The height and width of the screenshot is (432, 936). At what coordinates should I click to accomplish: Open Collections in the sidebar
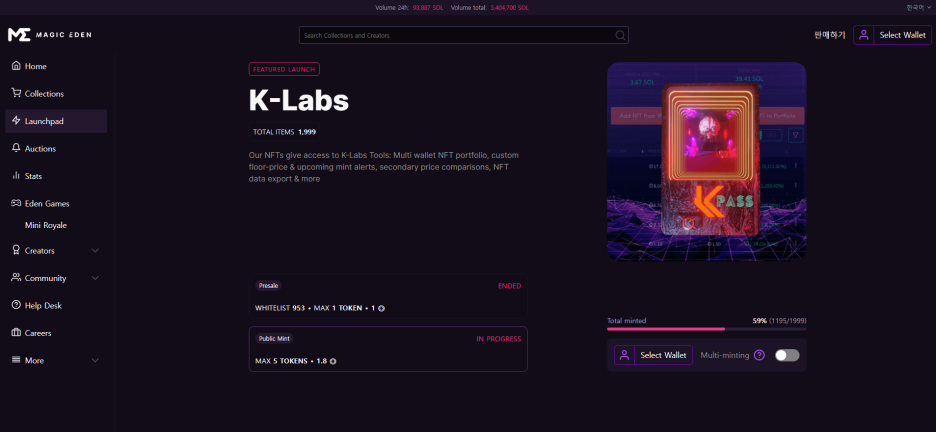56,94
